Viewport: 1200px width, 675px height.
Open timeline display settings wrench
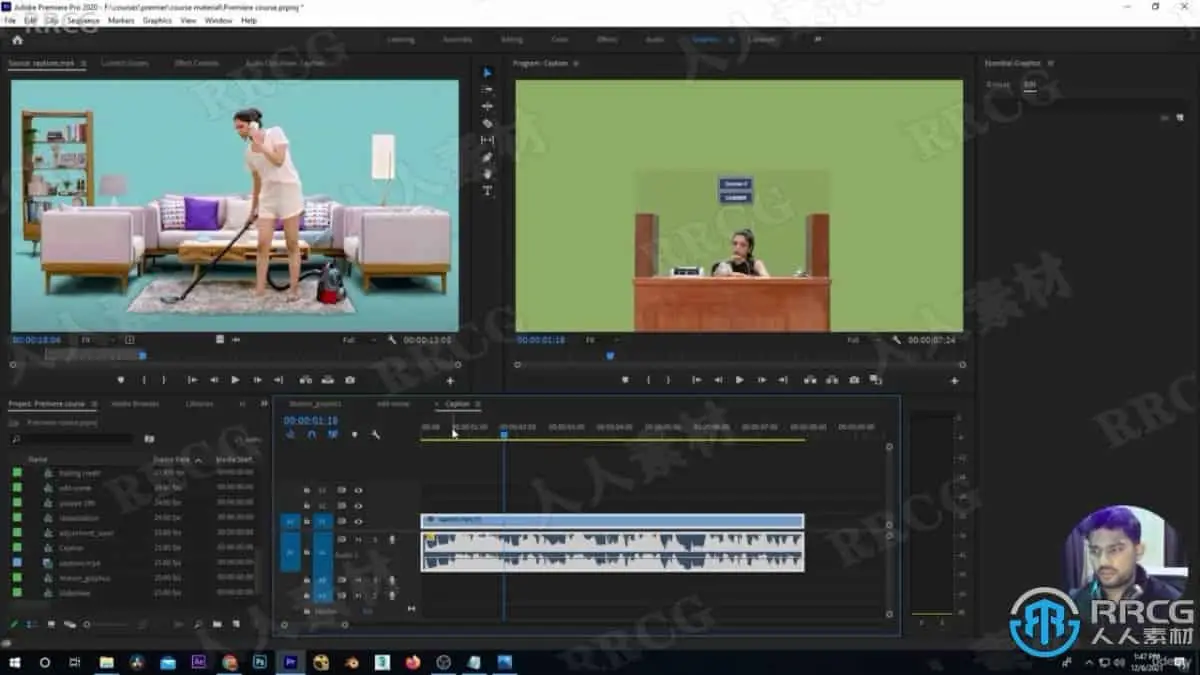coord(376,434)
